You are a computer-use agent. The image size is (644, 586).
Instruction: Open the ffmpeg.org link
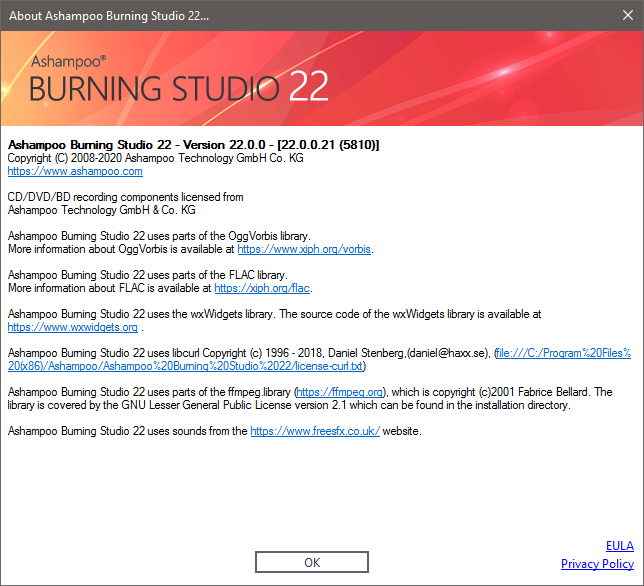pos(340,392)
